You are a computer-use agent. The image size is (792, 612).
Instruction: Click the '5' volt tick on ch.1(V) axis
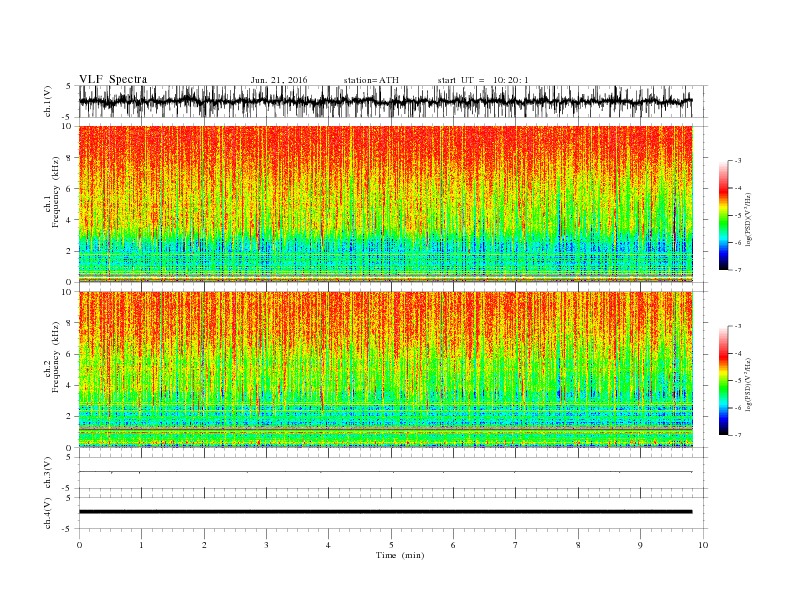click(x=68, y=86)
